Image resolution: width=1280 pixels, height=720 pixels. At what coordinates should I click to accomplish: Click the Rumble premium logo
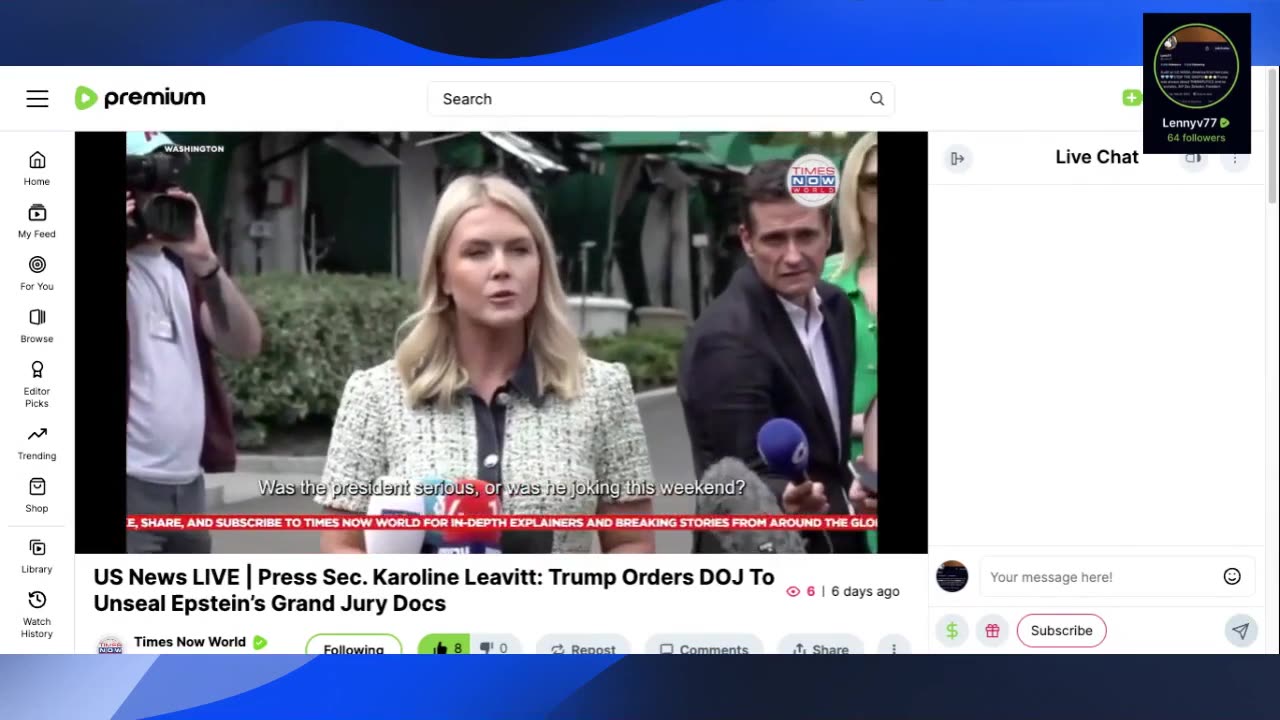[140, 98]
